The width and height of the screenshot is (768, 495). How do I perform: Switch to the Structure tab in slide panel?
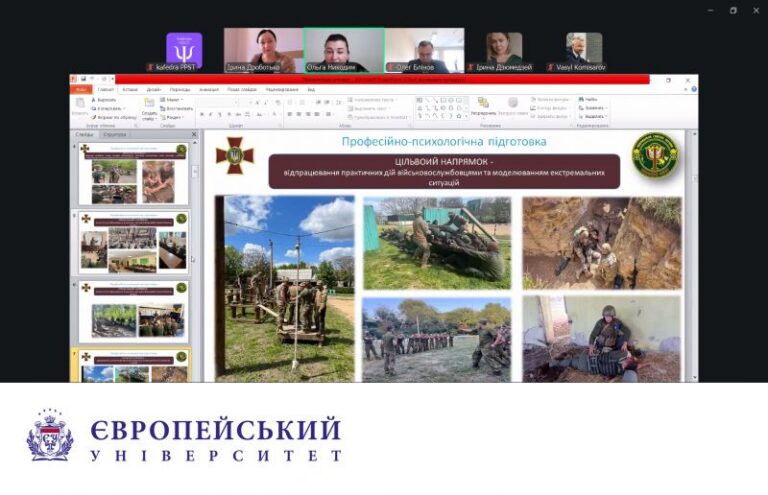(x=115, y=134)
